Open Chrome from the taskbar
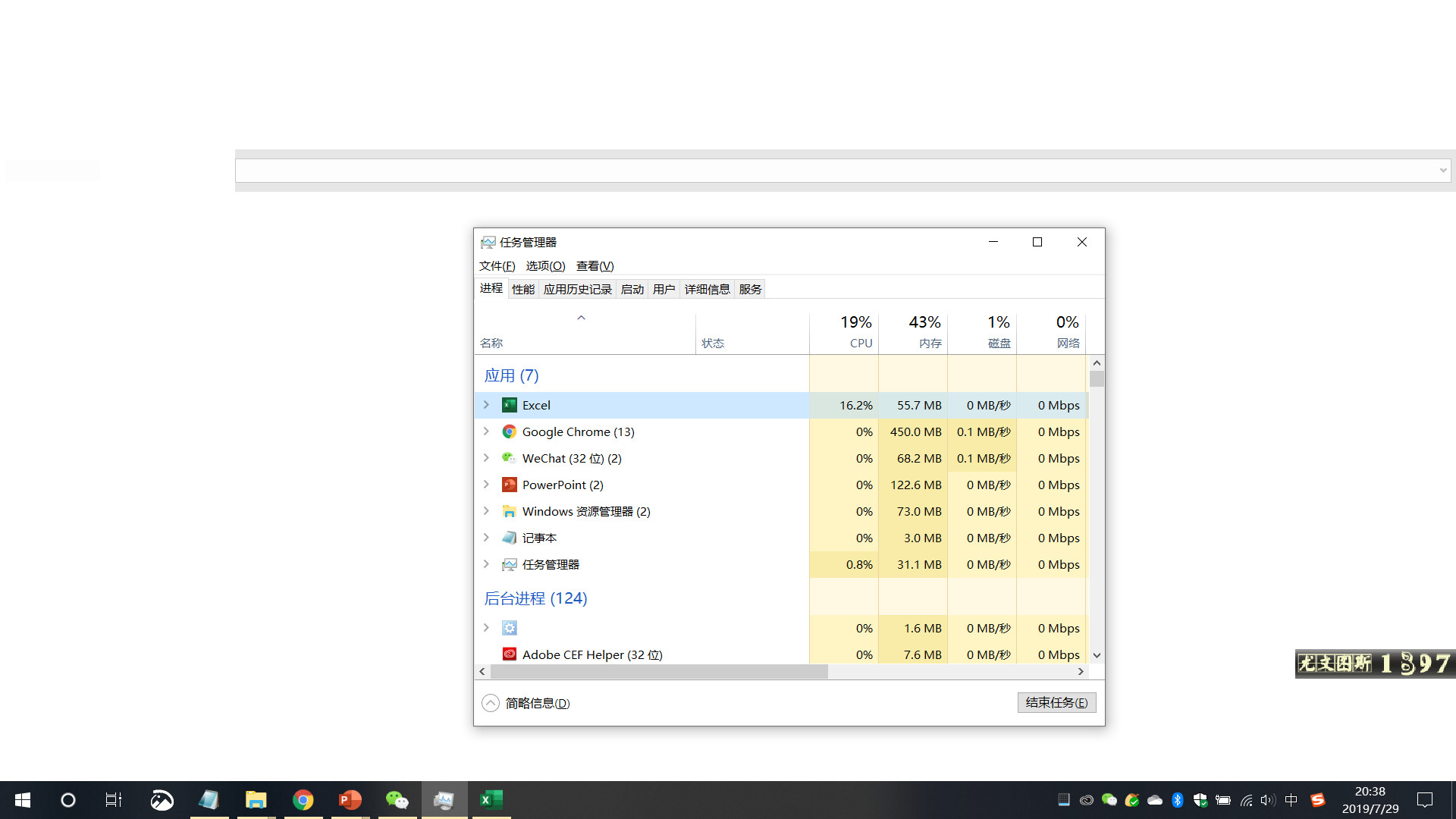This screenshot has width=1456, height=819. click(303, 799)
